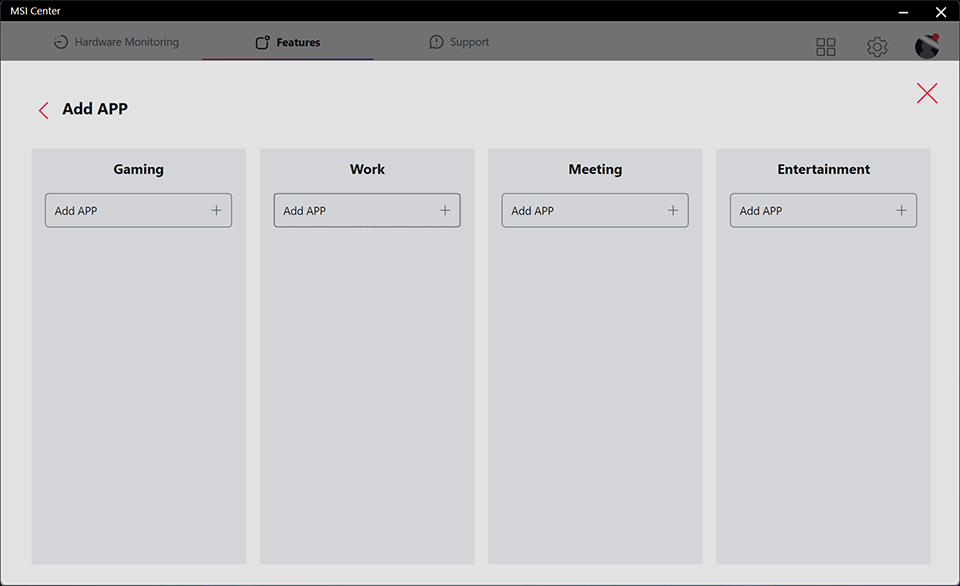This screenshot has width=960, height=586.
Task: Click the user profile avatar
Action: (927, 46)
